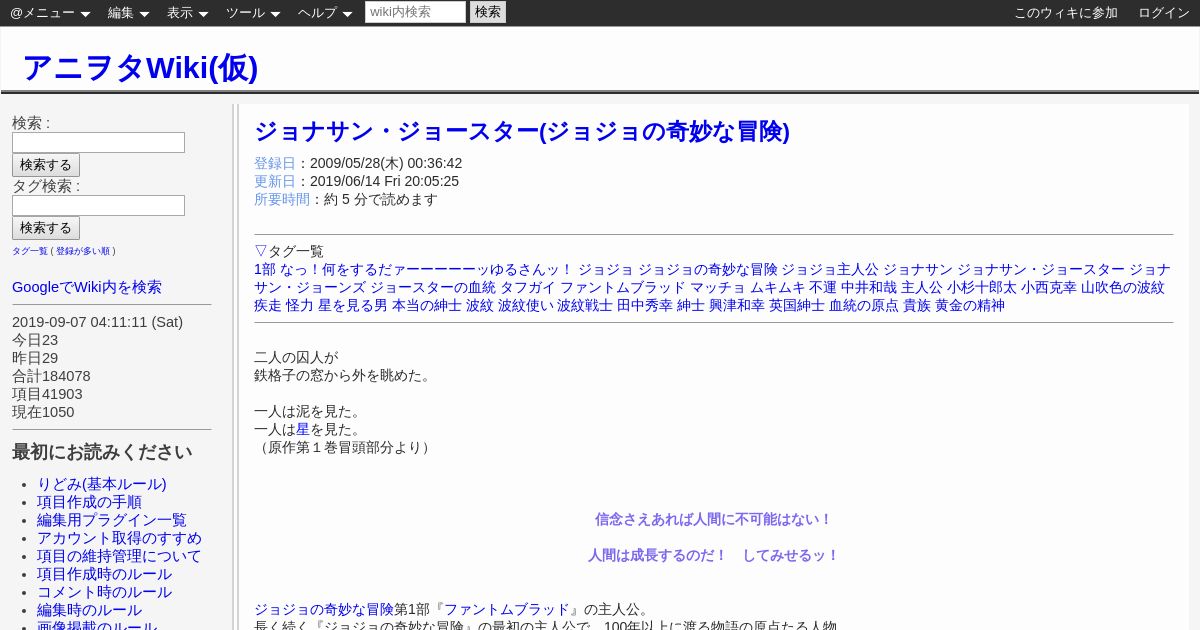Open the 黄金の精神 tag
The image size is (1200, 630).
tap(970, 305)
